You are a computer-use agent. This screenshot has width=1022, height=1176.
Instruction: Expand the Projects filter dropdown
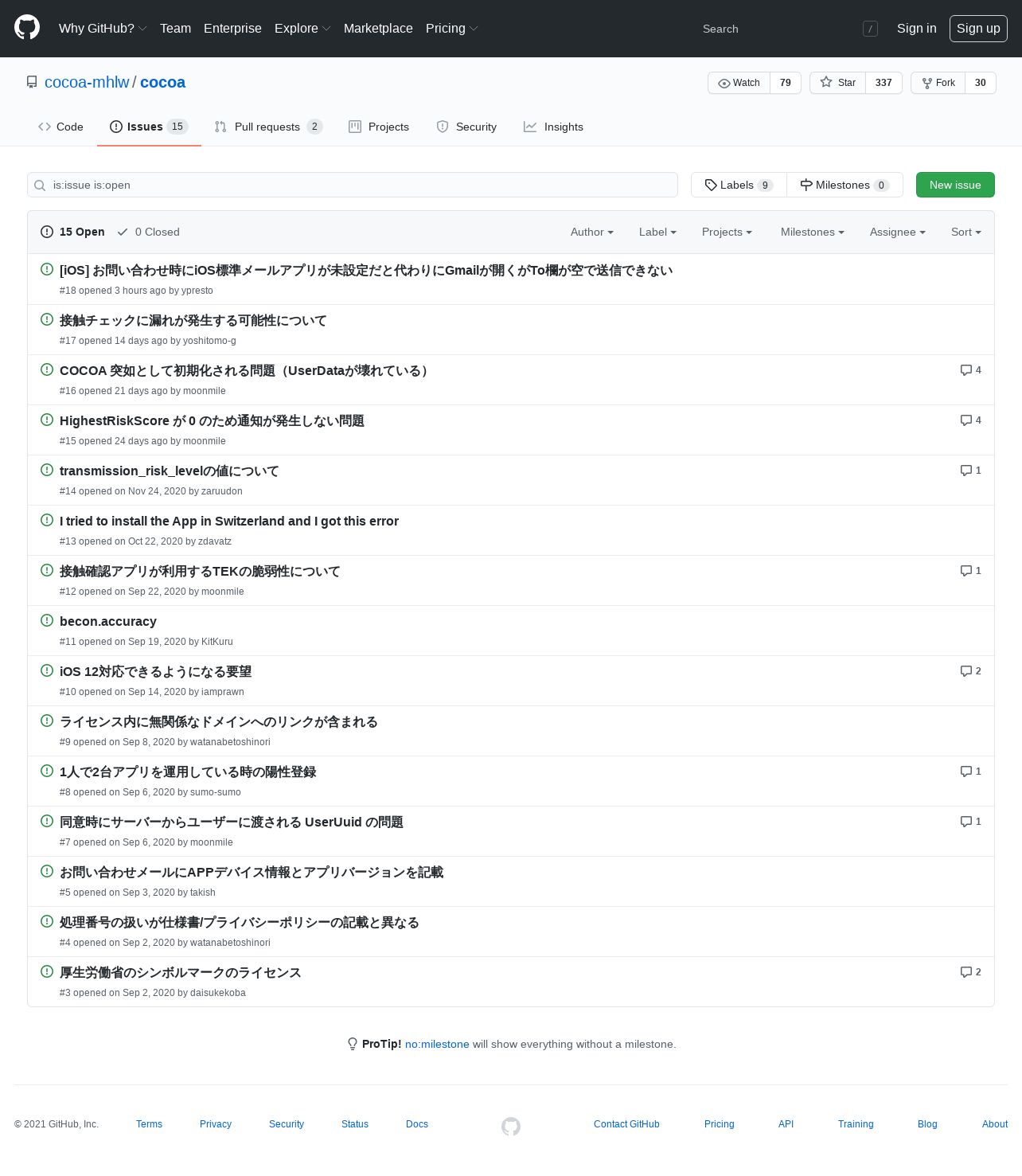pyautogui.click(x=727, y=232)
